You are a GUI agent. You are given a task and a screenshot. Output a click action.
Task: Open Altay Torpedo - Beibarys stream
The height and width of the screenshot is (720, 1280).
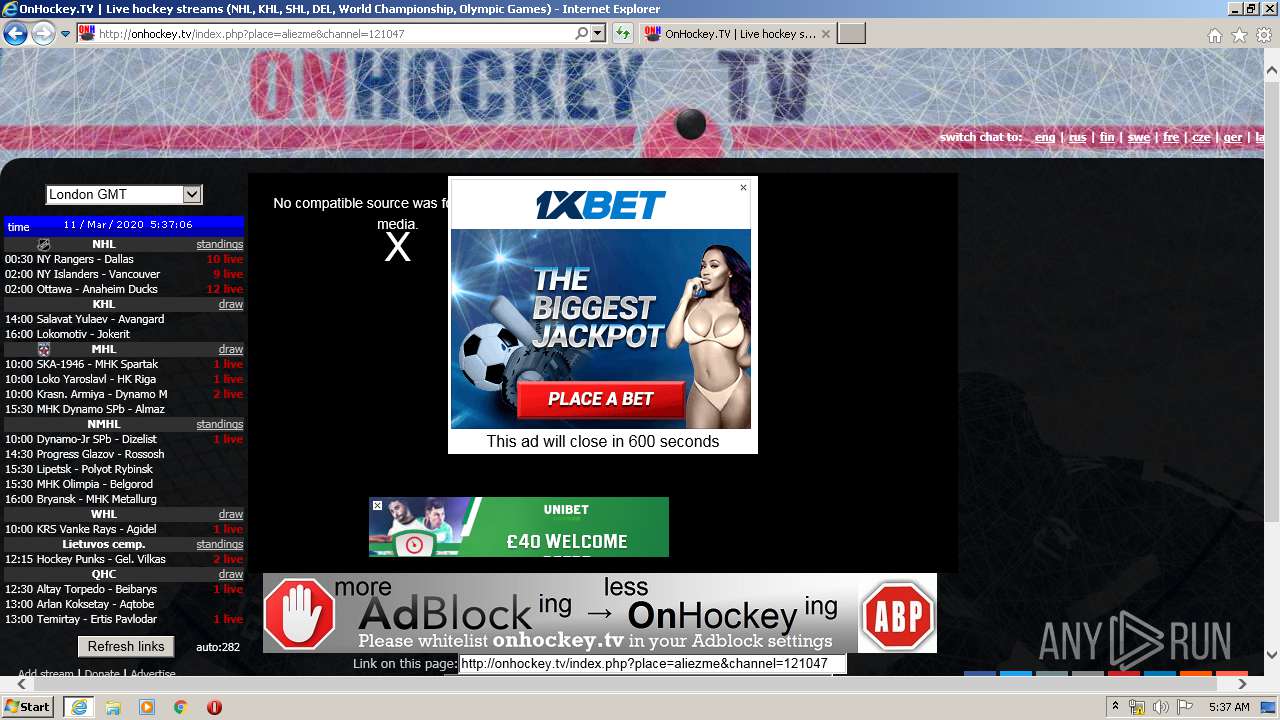(x=96, y=589)
